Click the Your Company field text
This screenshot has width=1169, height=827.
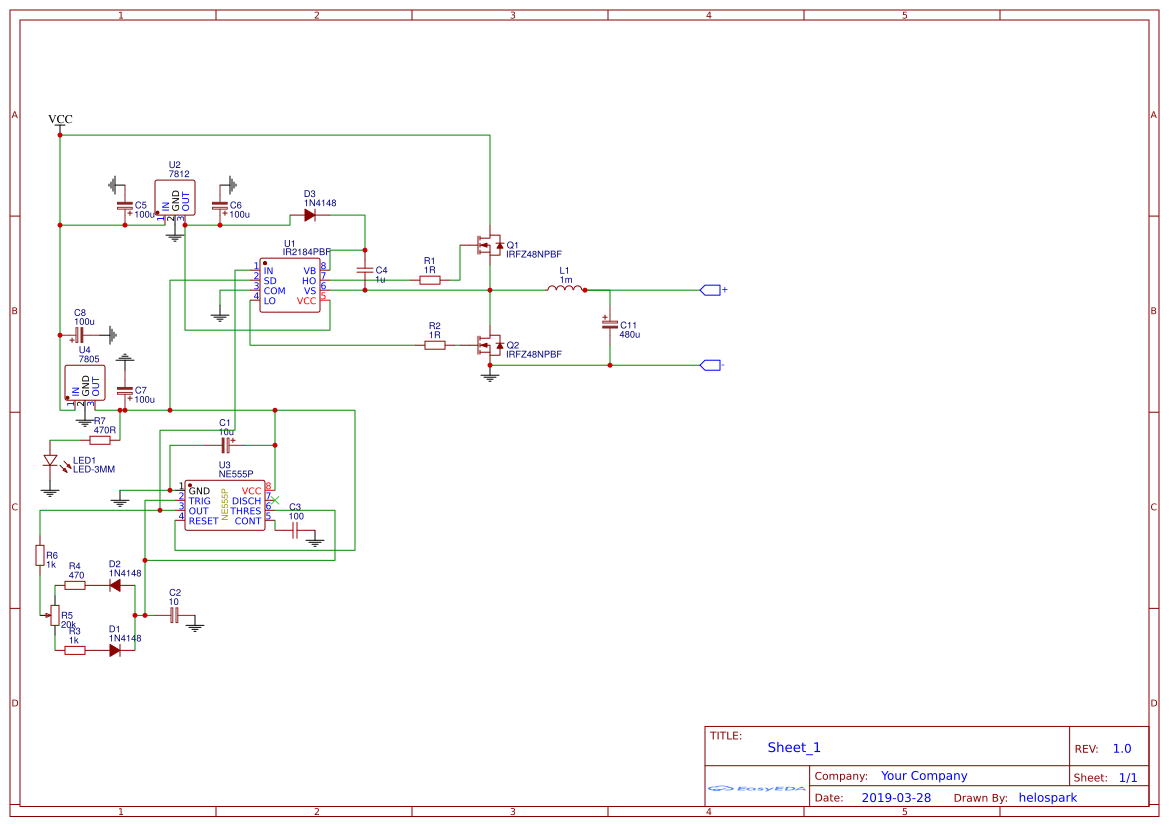tap(924, 776)
